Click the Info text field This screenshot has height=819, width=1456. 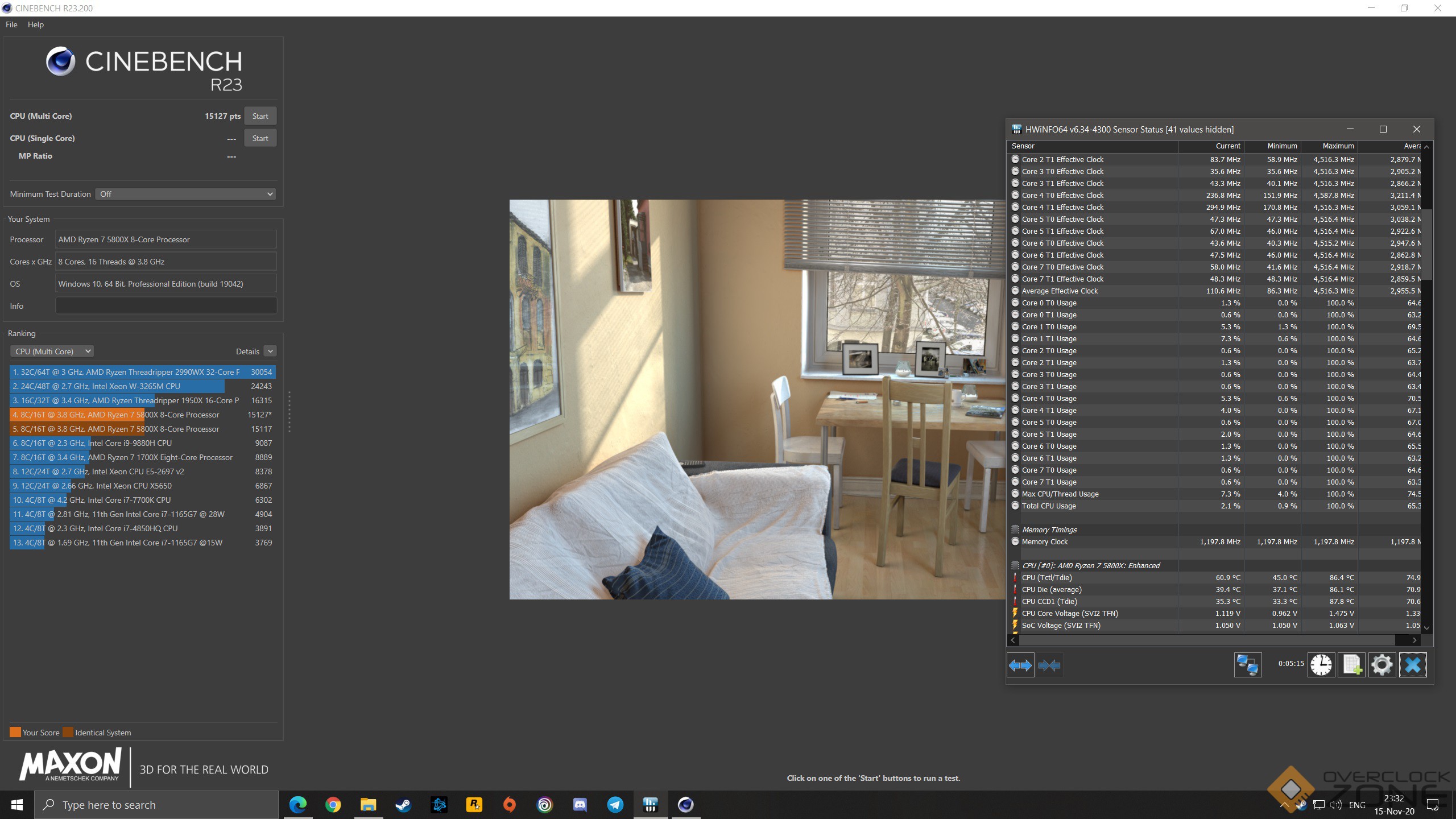[x=166, y=306]
